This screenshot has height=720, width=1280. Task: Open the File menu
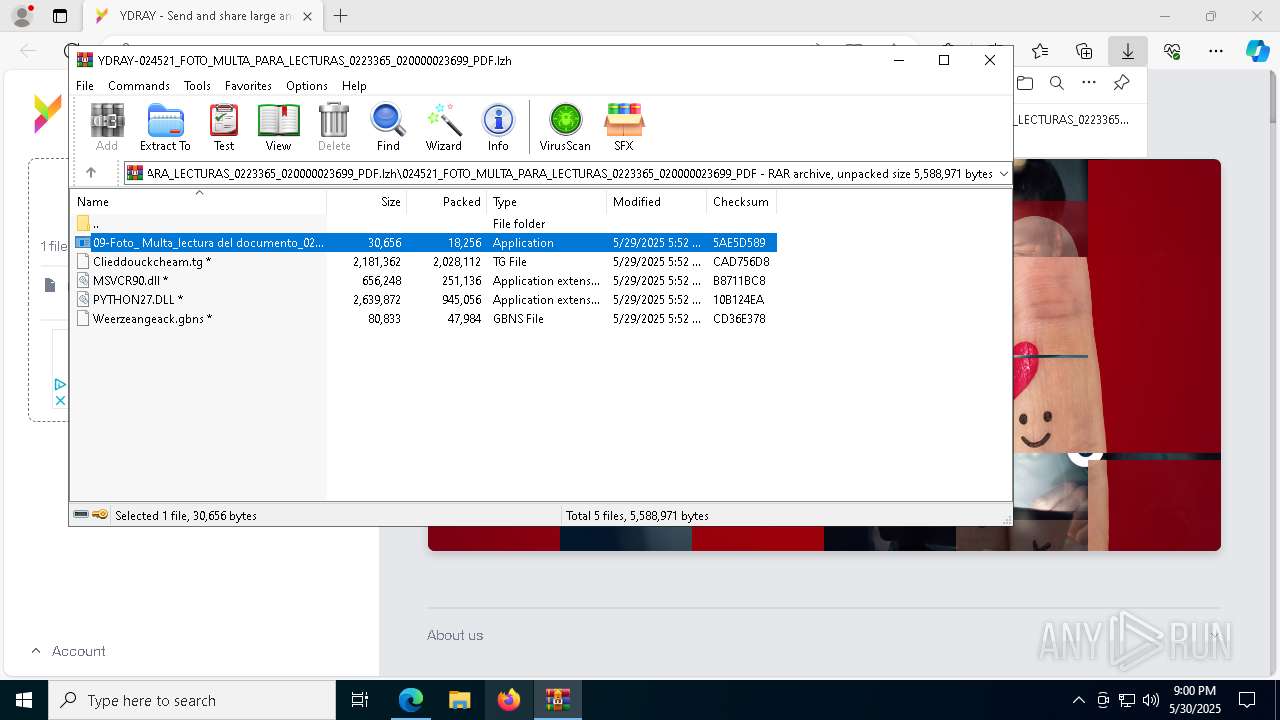point(85,86)
